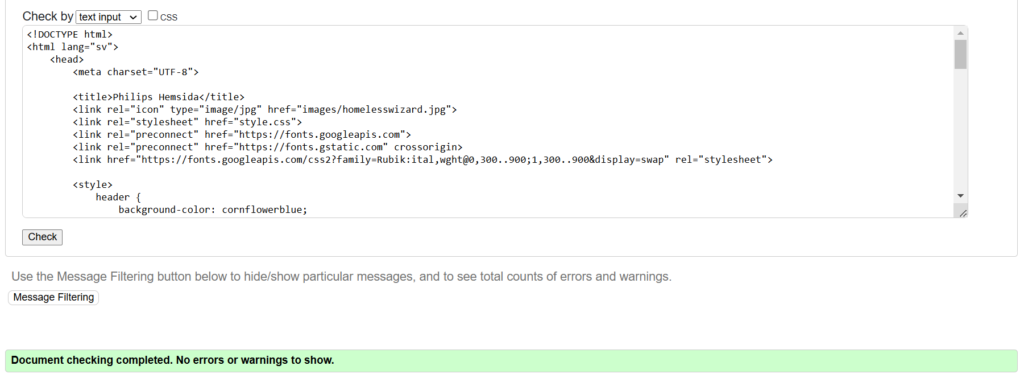Click the Rubik font family link line
Image resolution: width=1024 pixels, height=382 pixels.
pos(423,160)
